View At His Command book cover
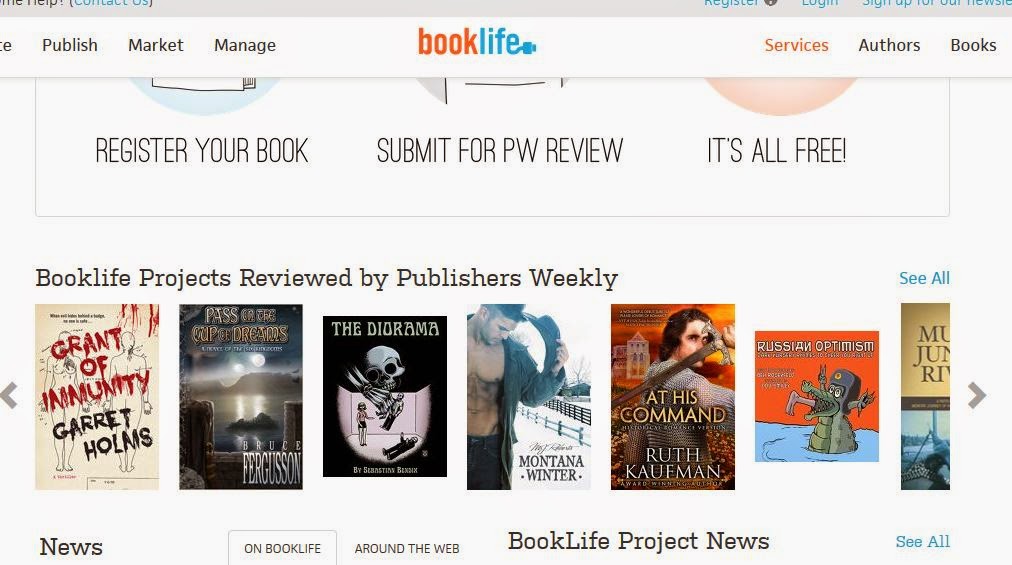Viewport: 1012px width, 565px height. (673, 396)
